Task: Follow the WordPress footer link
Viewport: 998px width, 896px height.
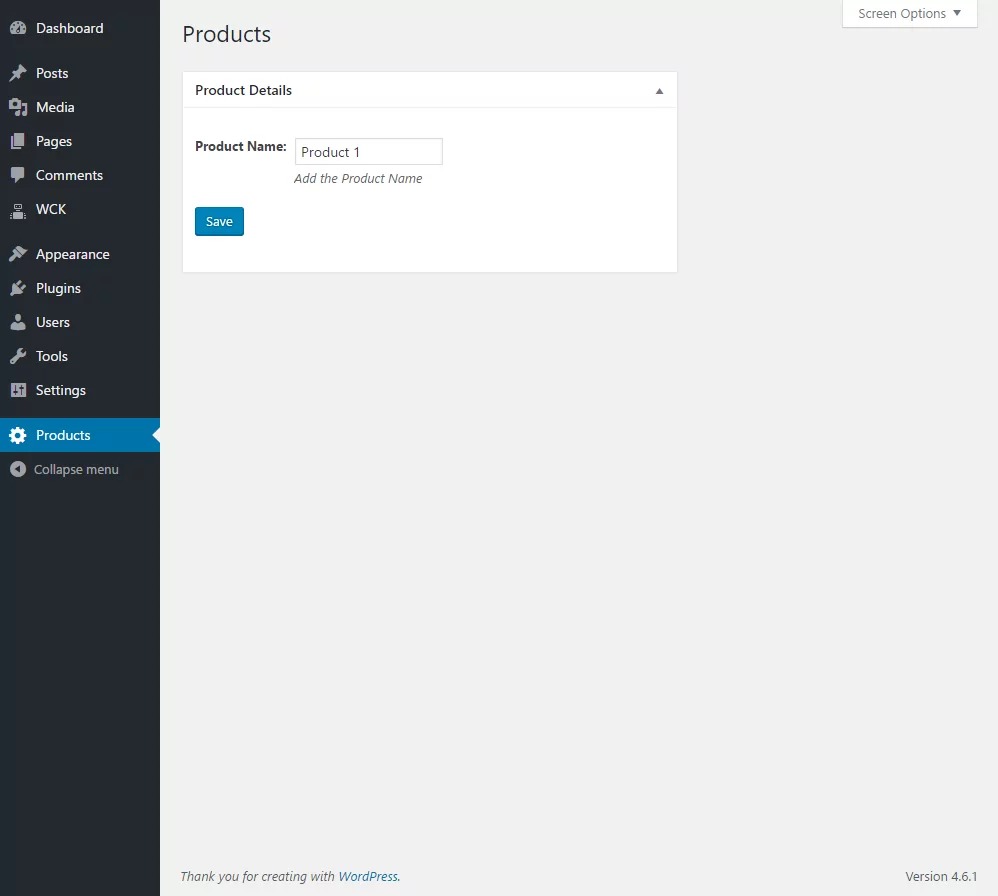Action: point(368,876)
